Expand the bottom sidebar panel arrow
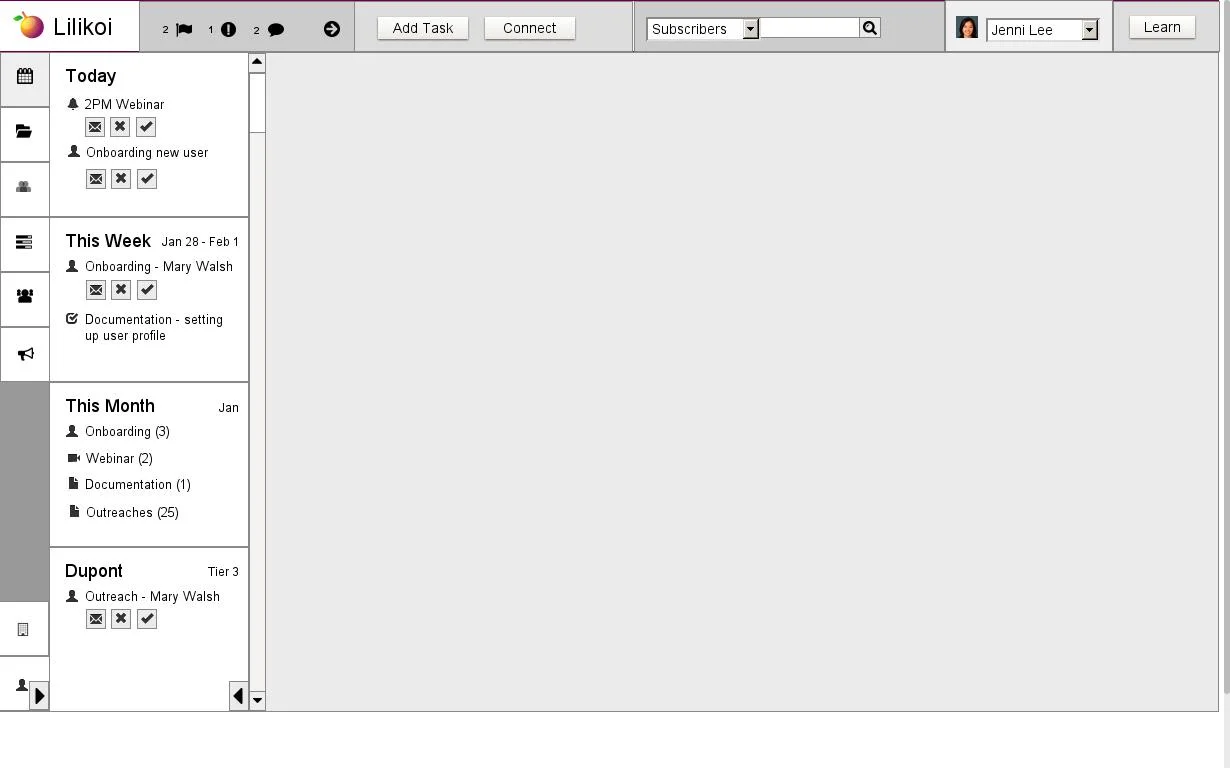Screen dimensions: 1230x768 (x=40, y=695)
